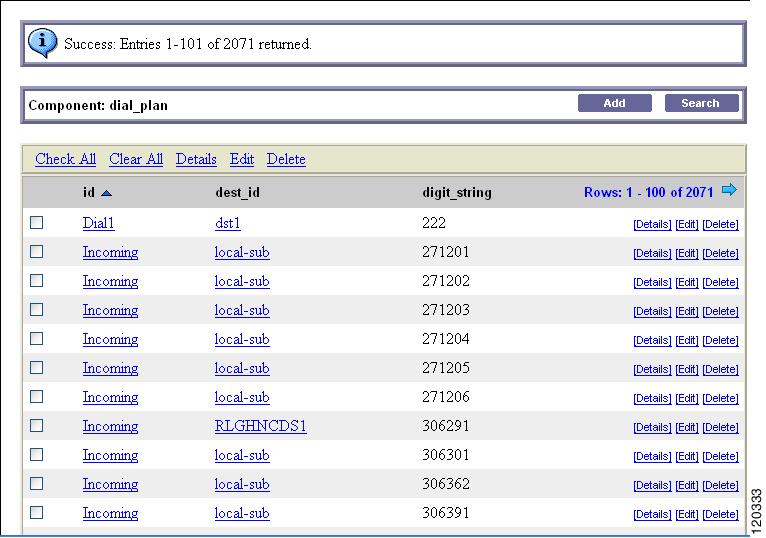Image resolution: width=766 pixels, height=538 pixels.
Task: Click the blue info bubble icon
Action: (x=43, y=43)
